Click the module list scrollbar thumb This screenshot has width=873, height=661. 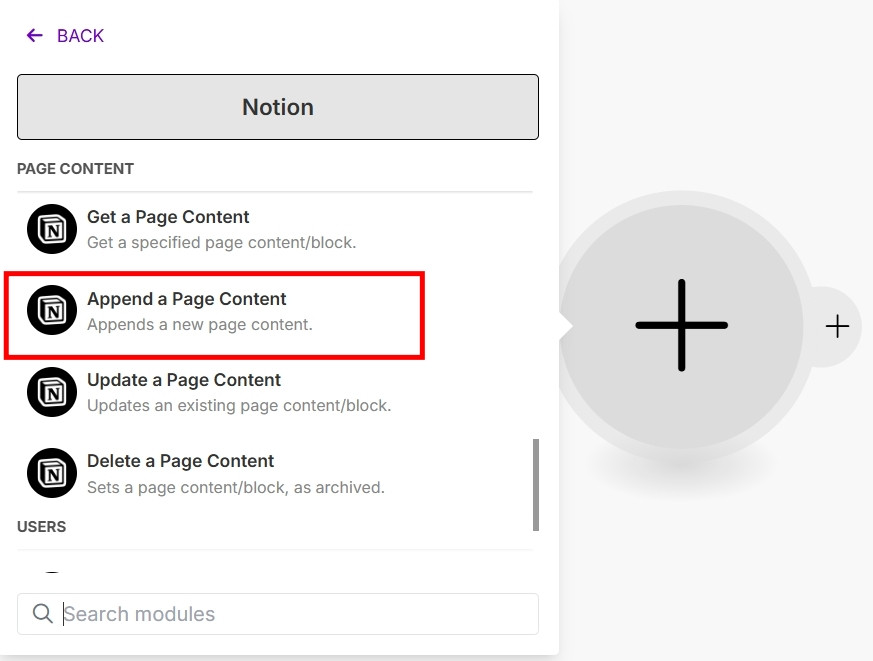click(x=536, y=485)
